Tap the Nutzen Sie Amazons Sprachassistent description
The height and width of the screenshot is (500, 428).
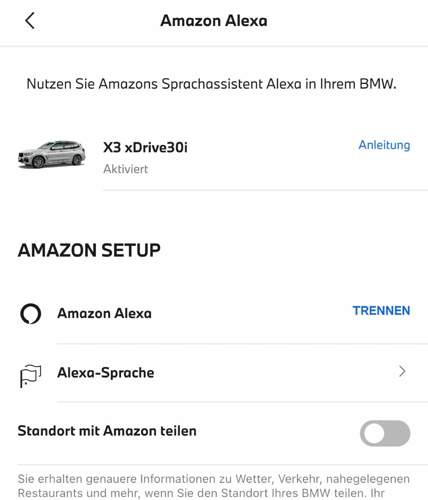click(x=212, y=84)
